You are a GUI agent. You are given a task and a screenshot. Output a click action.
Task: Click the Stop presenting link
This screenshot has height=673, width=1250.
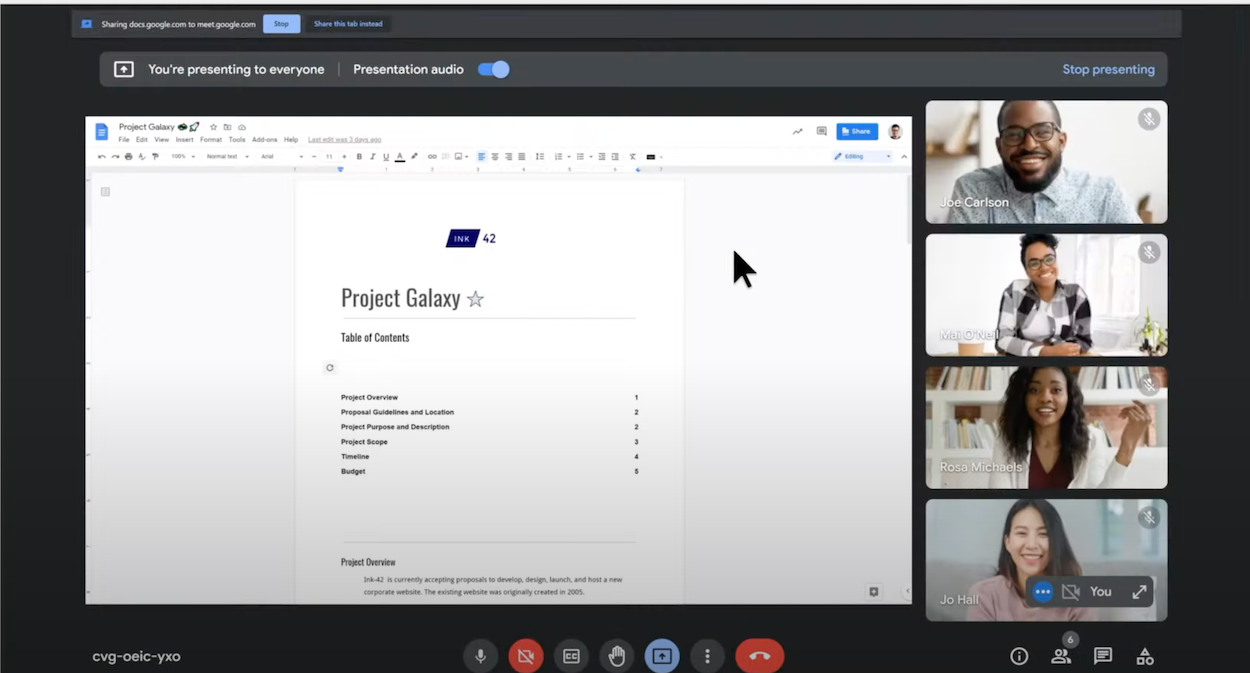[x=1108, y=69]
